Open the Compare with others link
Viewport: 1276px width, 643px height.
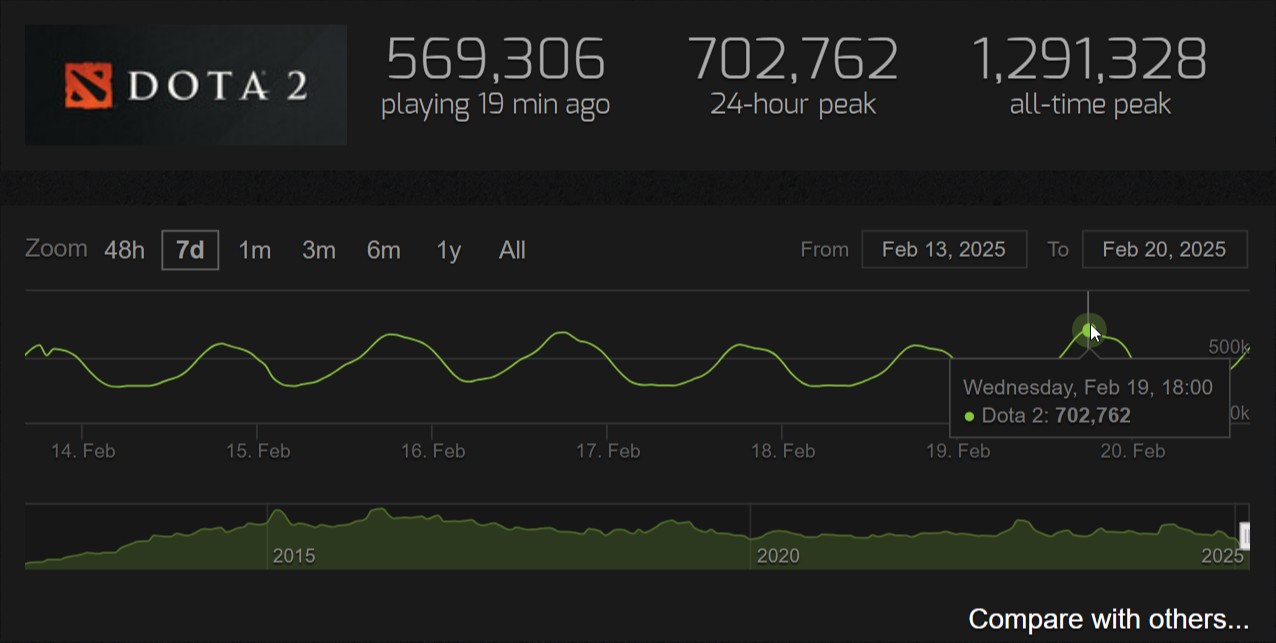click(x=1108, y=619)
